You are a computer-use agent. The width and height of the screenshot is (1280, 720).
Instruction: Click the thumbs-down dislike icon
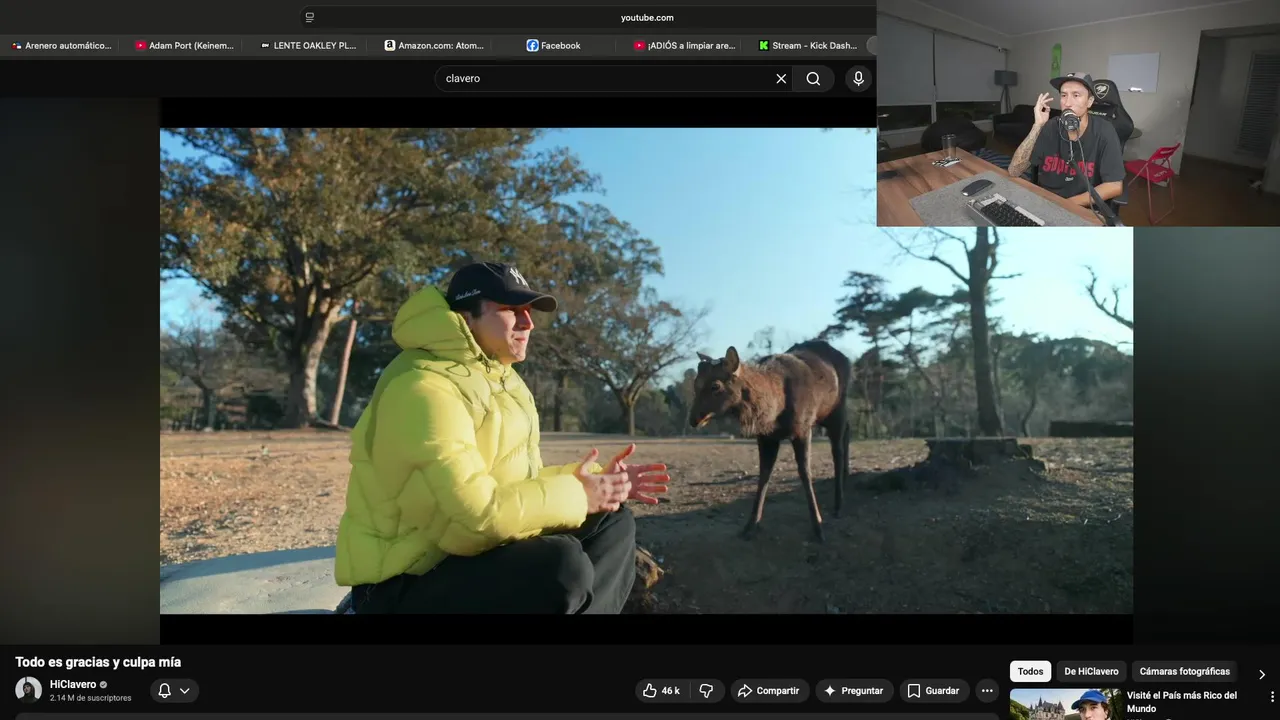click(x=706, y=691)
